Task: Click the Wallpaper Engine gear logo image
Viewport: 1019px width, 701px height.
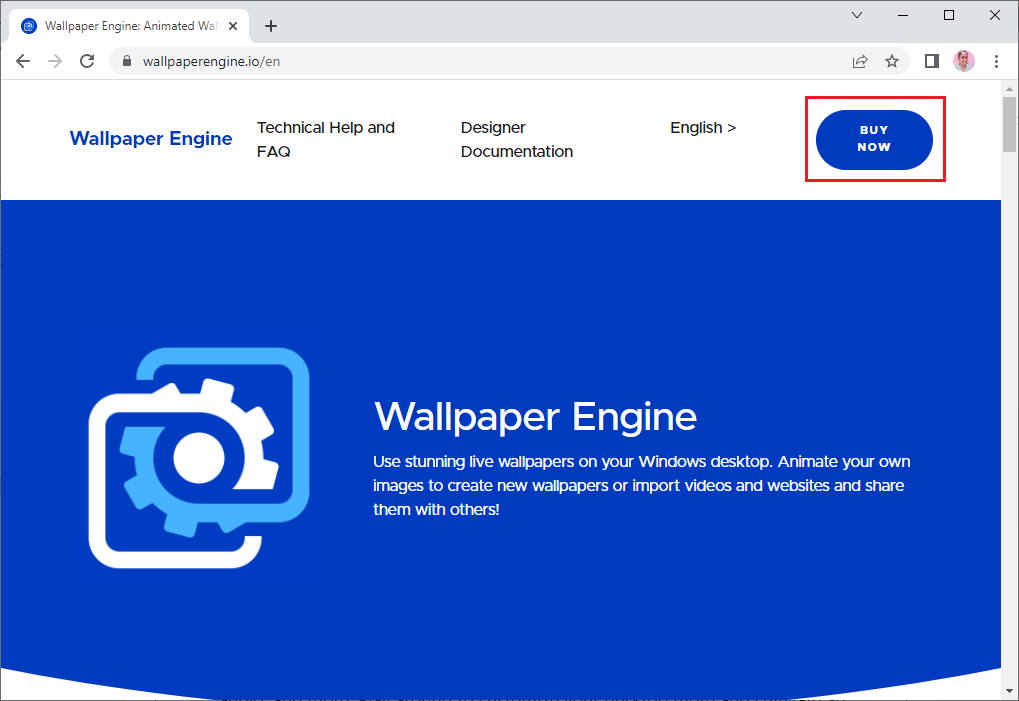Action: click(x=199, y=458)
